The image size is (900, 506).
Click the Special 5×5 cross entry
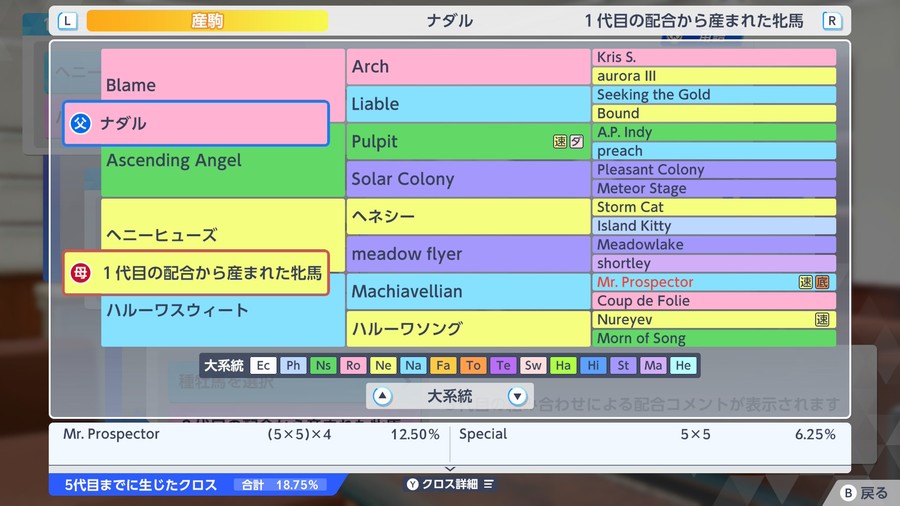647,434
